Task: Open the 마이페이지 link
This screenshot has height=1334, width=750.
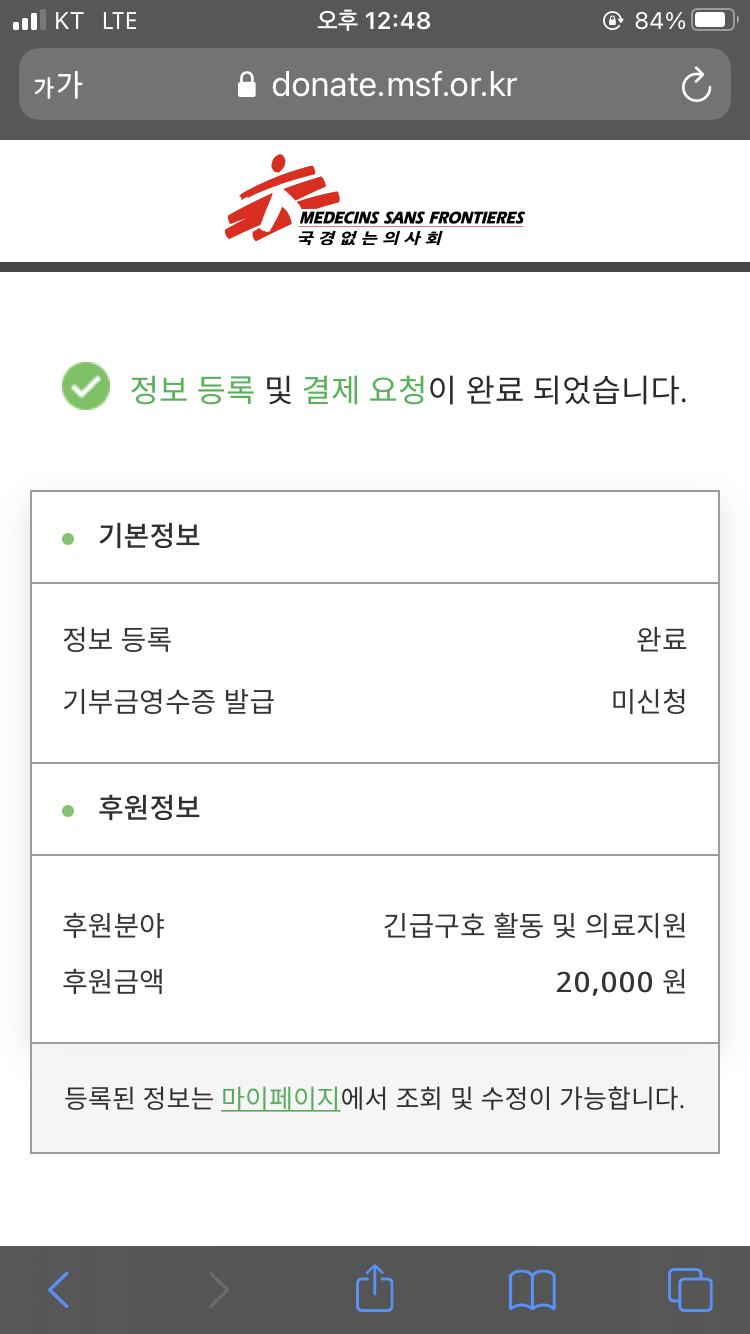Action: pyautogui.click(x=281, y=1099)
